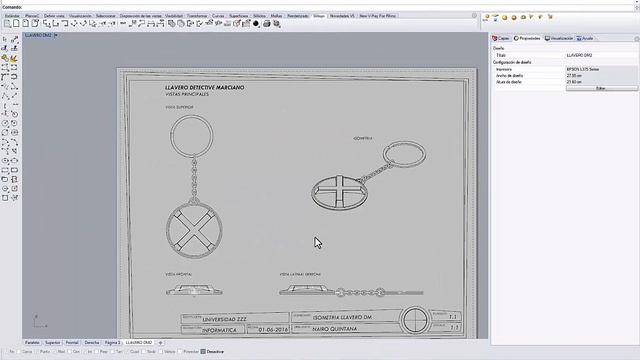Switch to the Estándar toolbar tab
Viewport: 640px width, 360px height.
[x=12, y=16]
